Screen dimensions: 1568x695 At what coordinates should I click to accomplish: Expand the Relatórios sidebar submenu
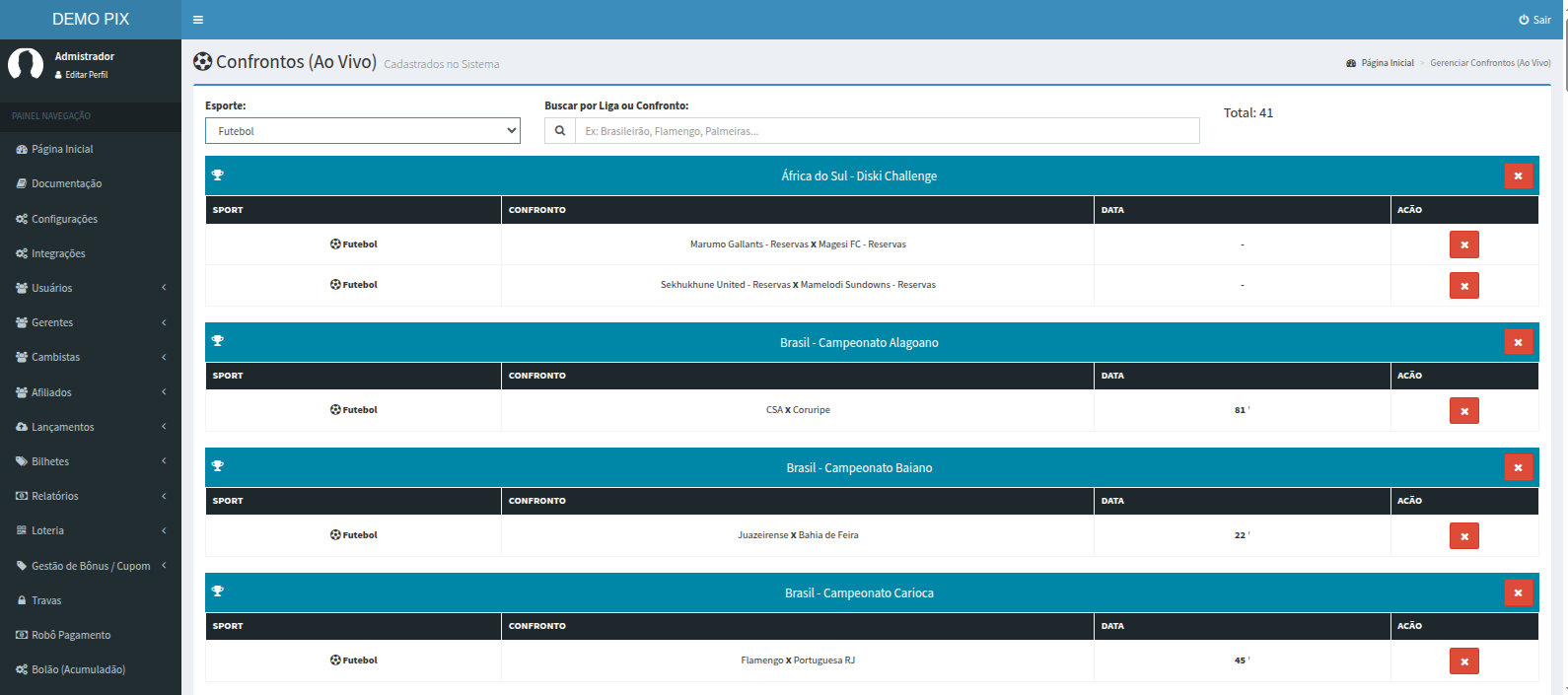(x=90, y=496)
